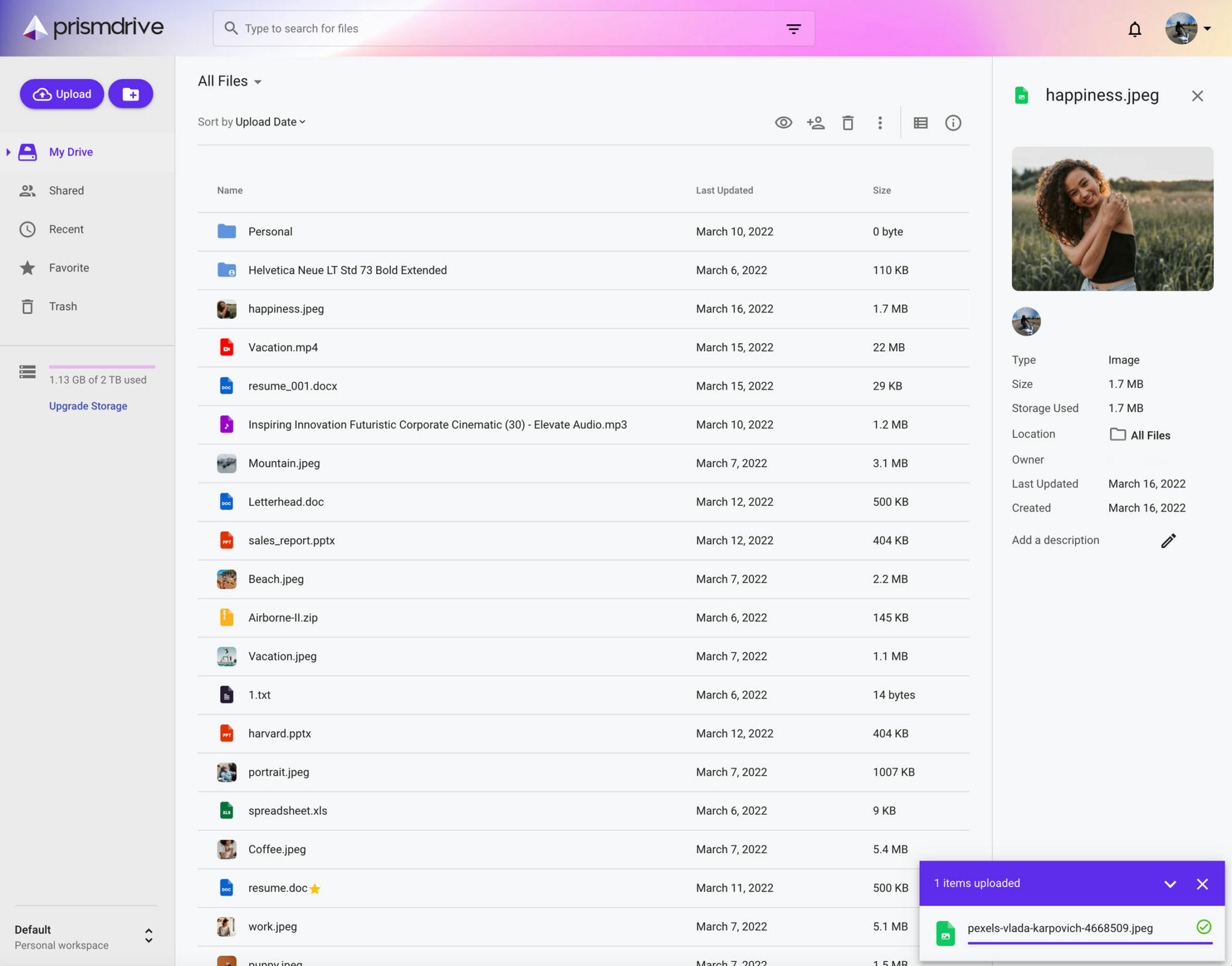Click the storage usage progress bar
This screenshot has width=1232, height=966.
coord(101,366)
